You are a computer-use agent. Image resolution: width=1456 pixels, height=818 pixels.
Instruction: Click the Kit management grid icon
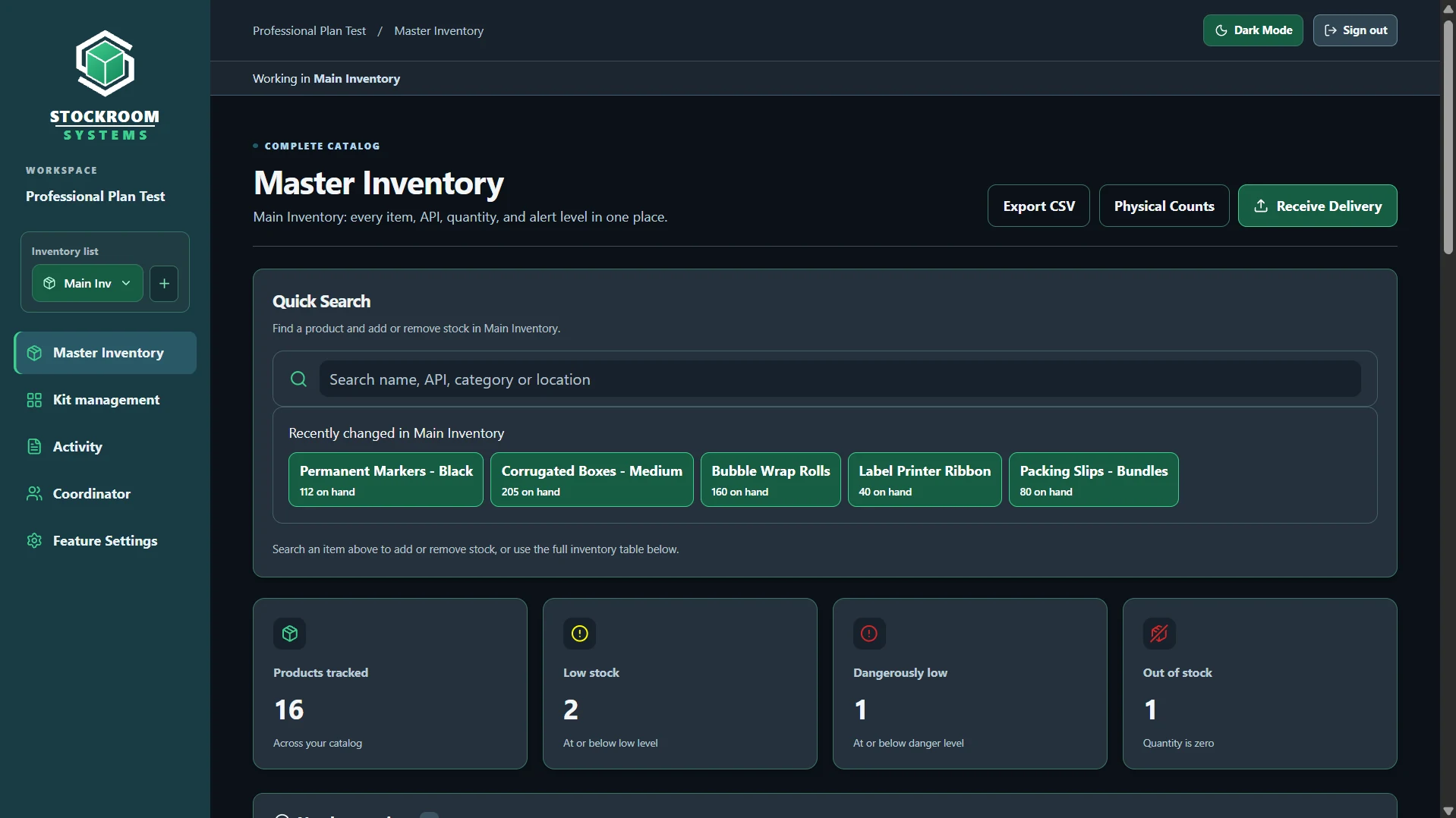click(34, 400)
